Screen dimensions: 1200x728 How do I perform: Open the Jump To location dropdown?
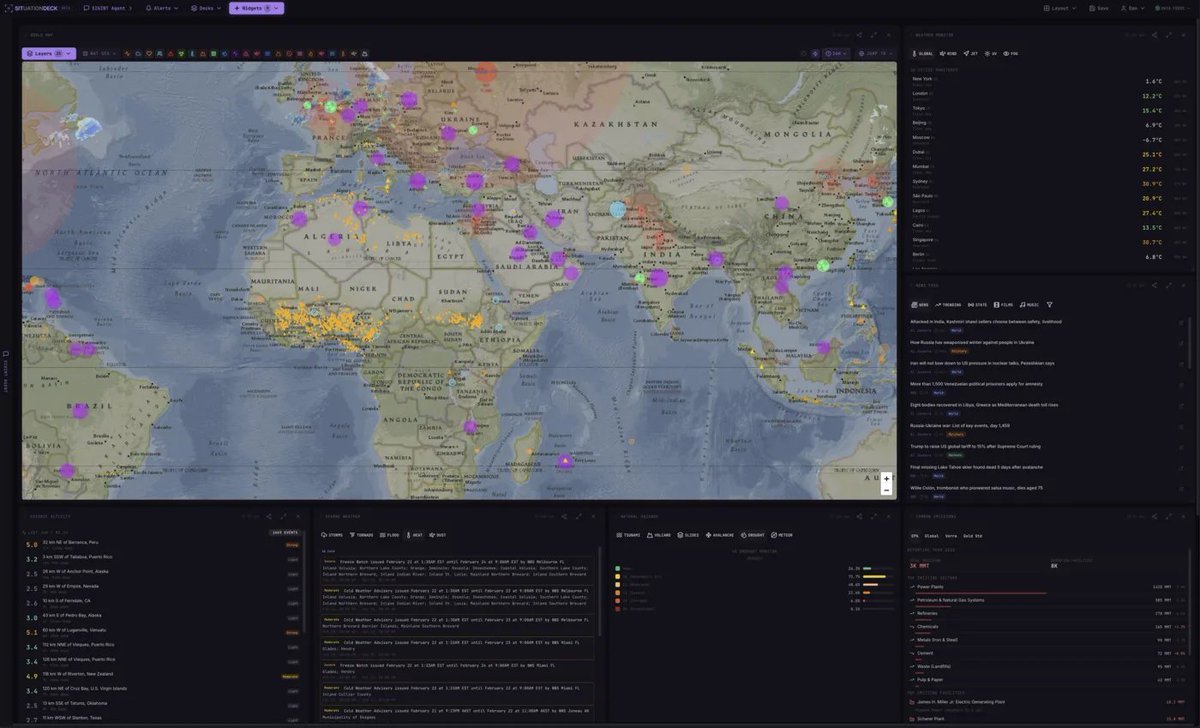click(875, 53)
